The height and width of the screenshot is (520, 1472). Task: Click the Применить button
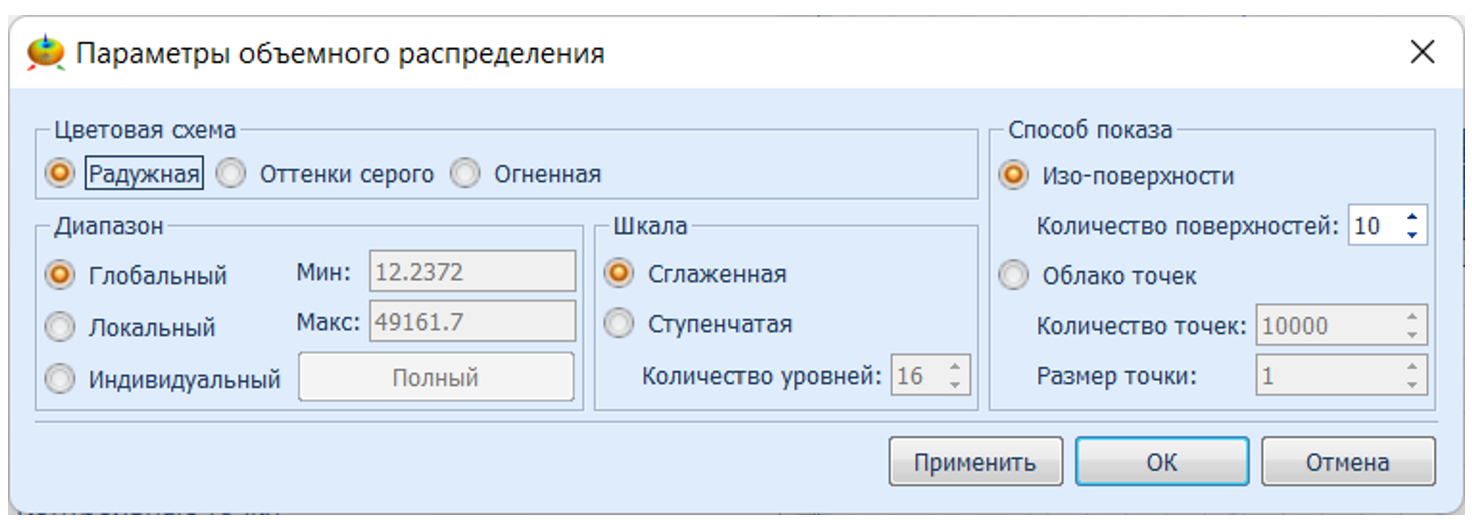point(974,462)
